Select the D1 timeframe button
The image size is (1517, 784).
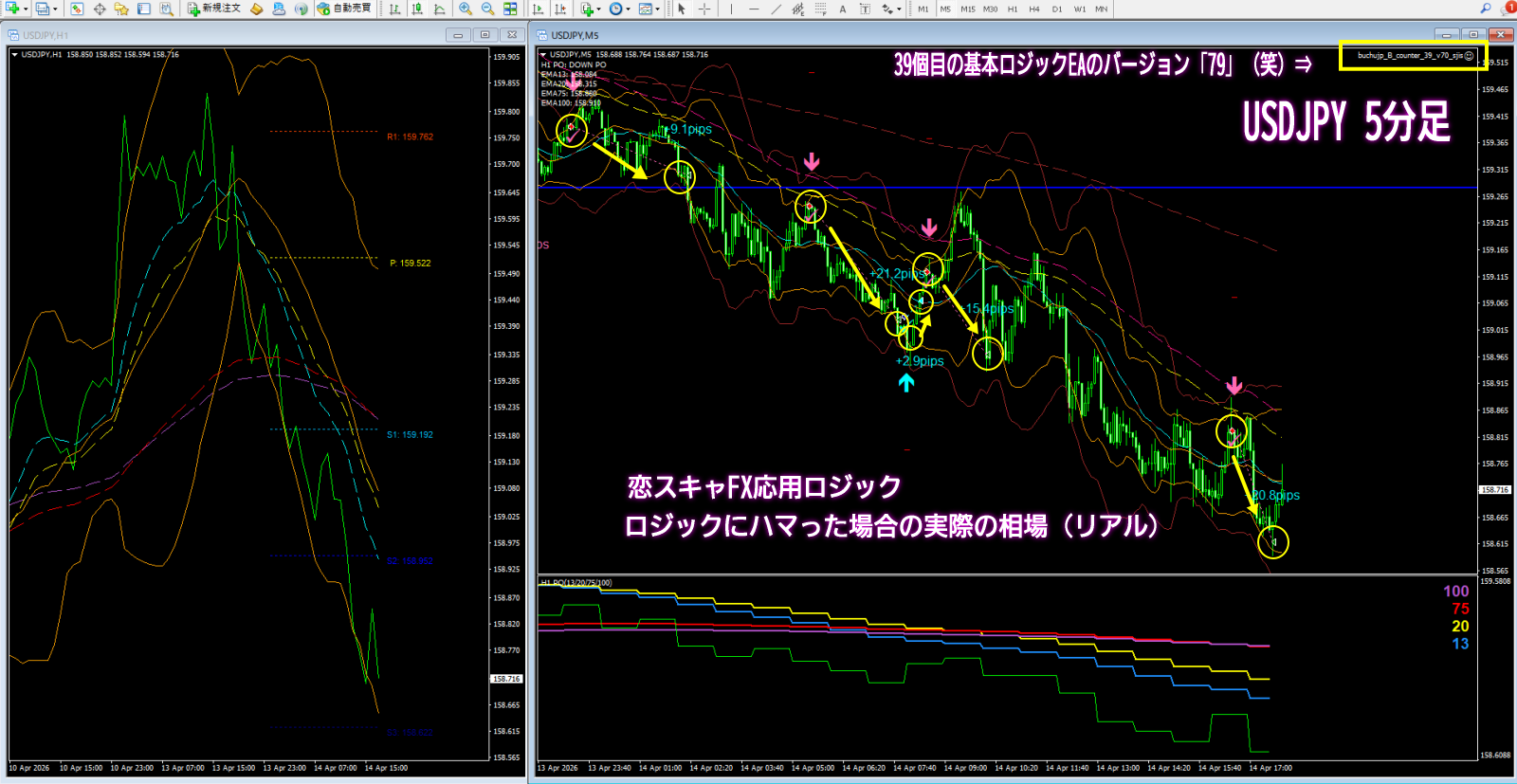pyautogui.click(x=1057, y=9)
